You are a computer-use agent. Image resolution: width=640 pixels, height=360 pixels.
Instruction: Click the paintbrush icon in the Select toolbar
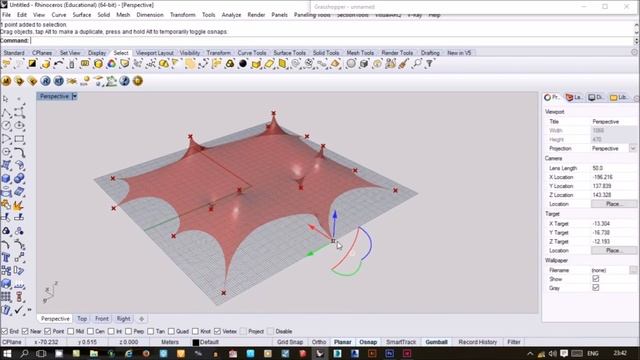click(x=404, y=64)
